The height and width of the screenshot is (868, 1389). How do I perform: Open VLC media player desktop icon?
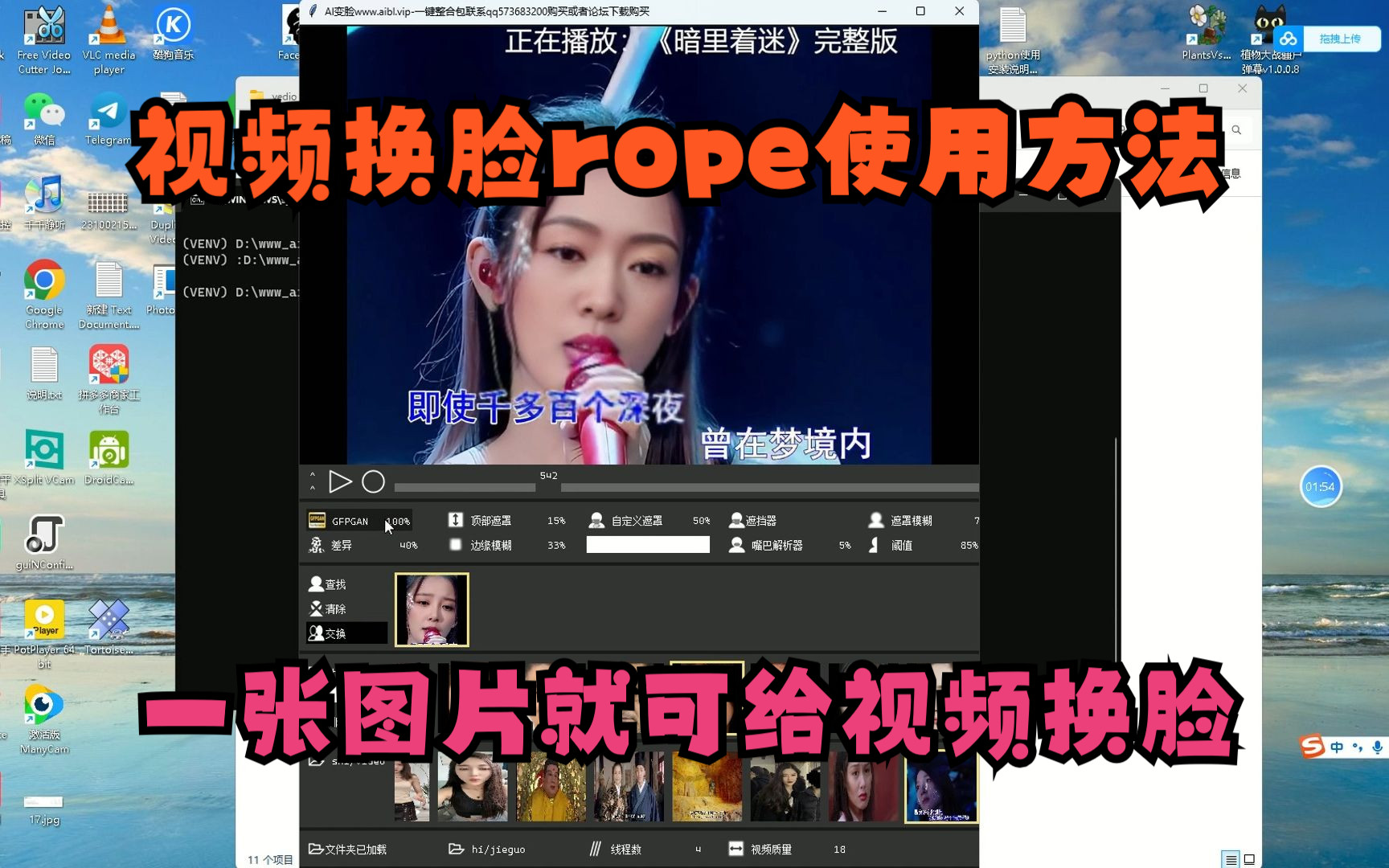click(109, 40)
